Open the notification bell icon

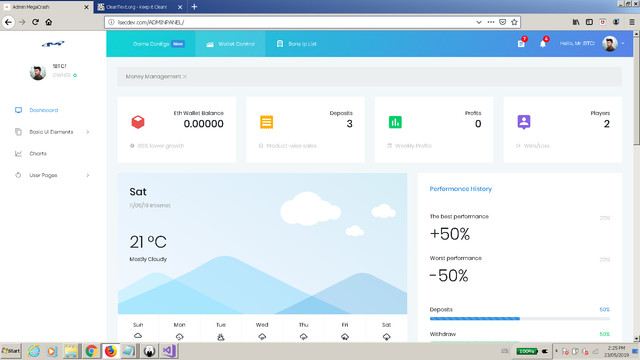point(543,43)
